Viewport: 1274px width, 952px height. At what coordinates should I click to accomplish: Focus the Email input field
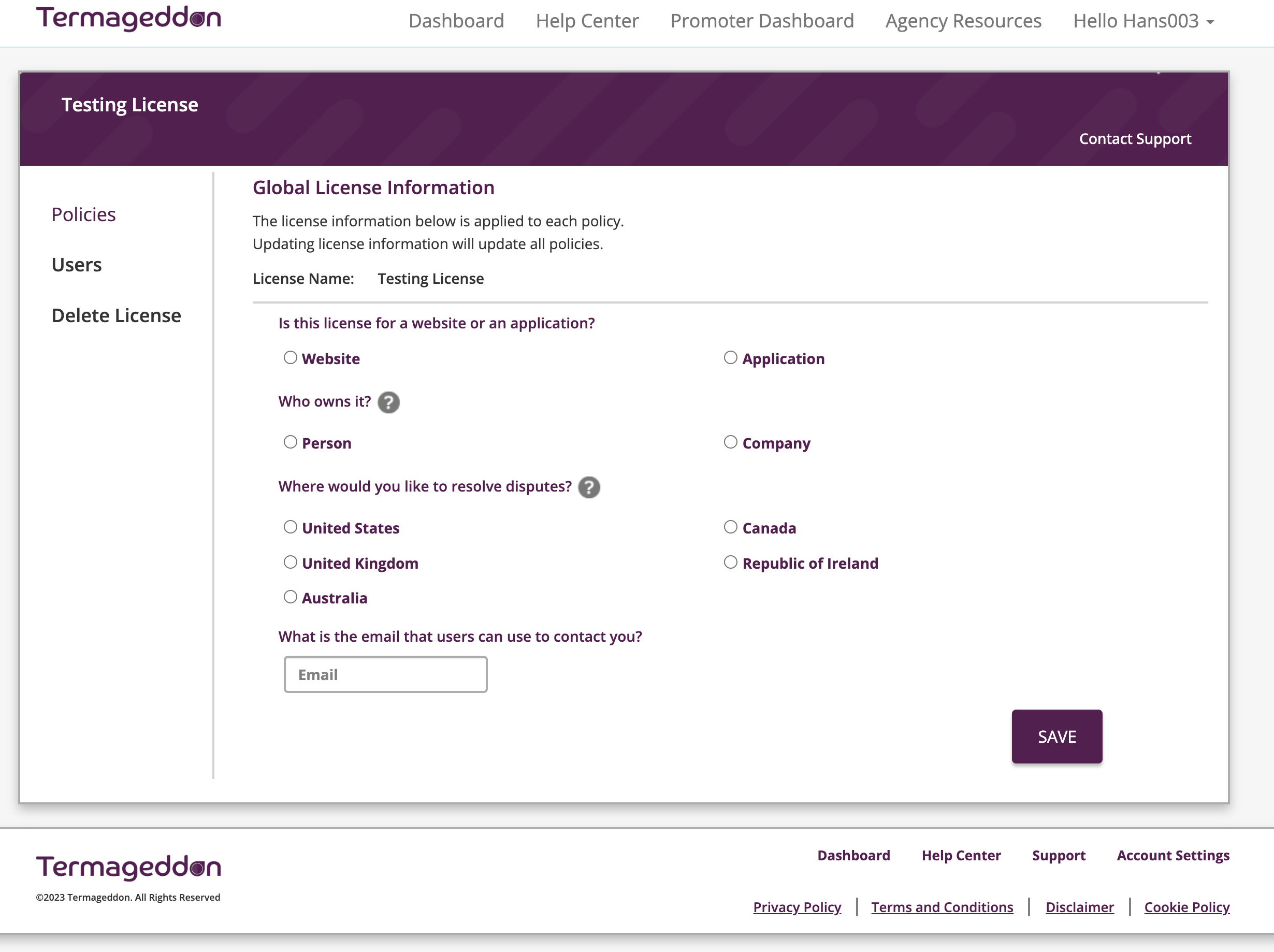click(x=385, y=674)
